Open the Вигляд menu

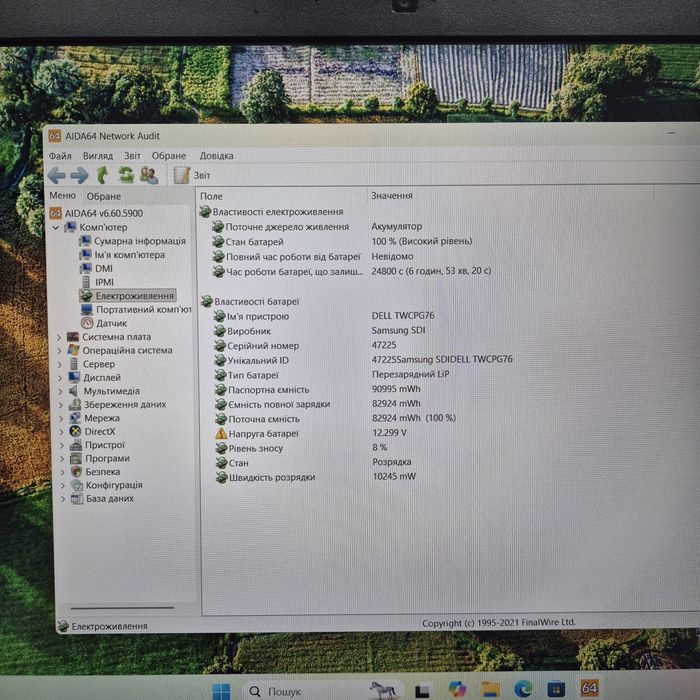click(x=98, y=156)
